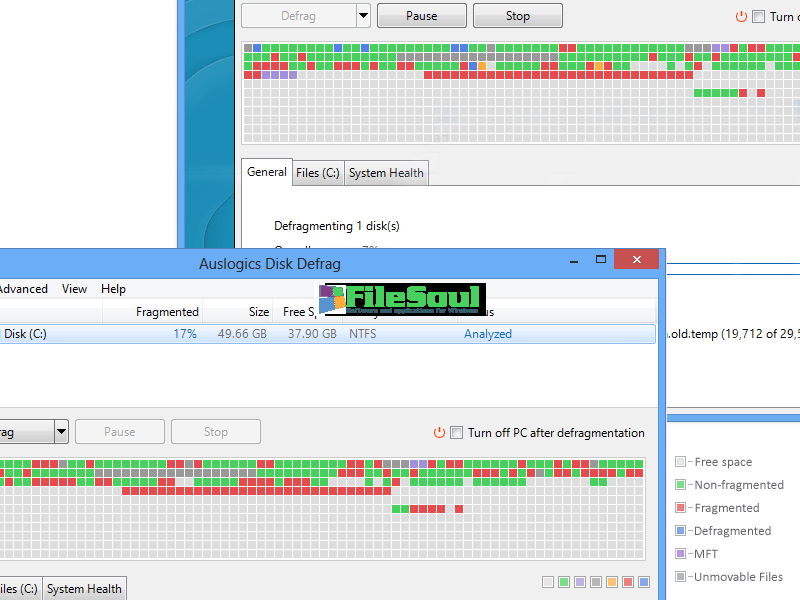Viewport: 800px width, 600px height.
Task: Click the blue swatch in the bottom legend row
Action: click(x=644, y=582)
